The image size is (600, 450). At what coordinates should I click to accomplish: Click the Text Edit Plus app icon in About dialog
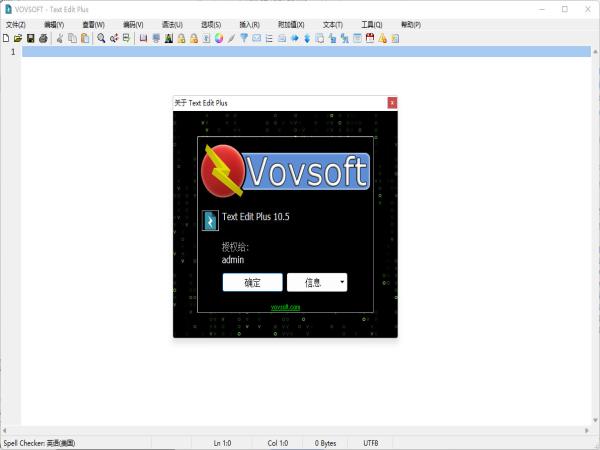point(210,221)
